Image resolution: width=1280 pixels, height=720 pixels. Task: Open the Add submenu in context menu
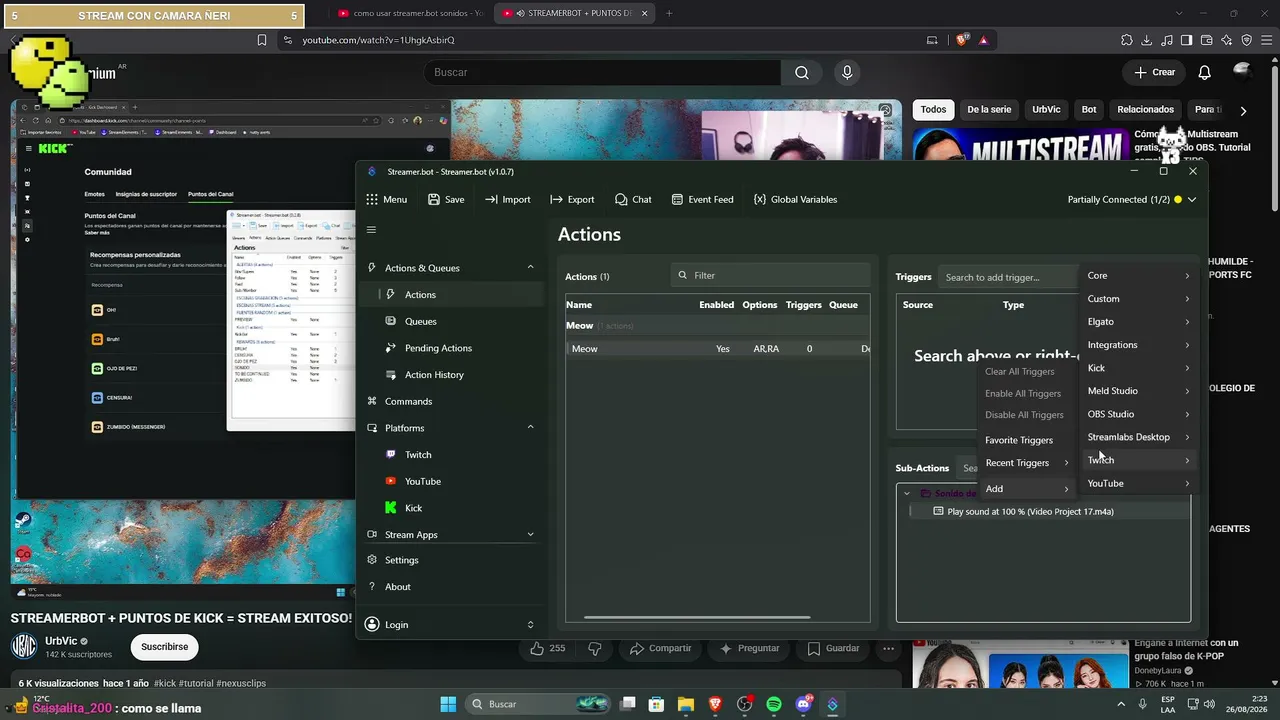coord(1027,489)
